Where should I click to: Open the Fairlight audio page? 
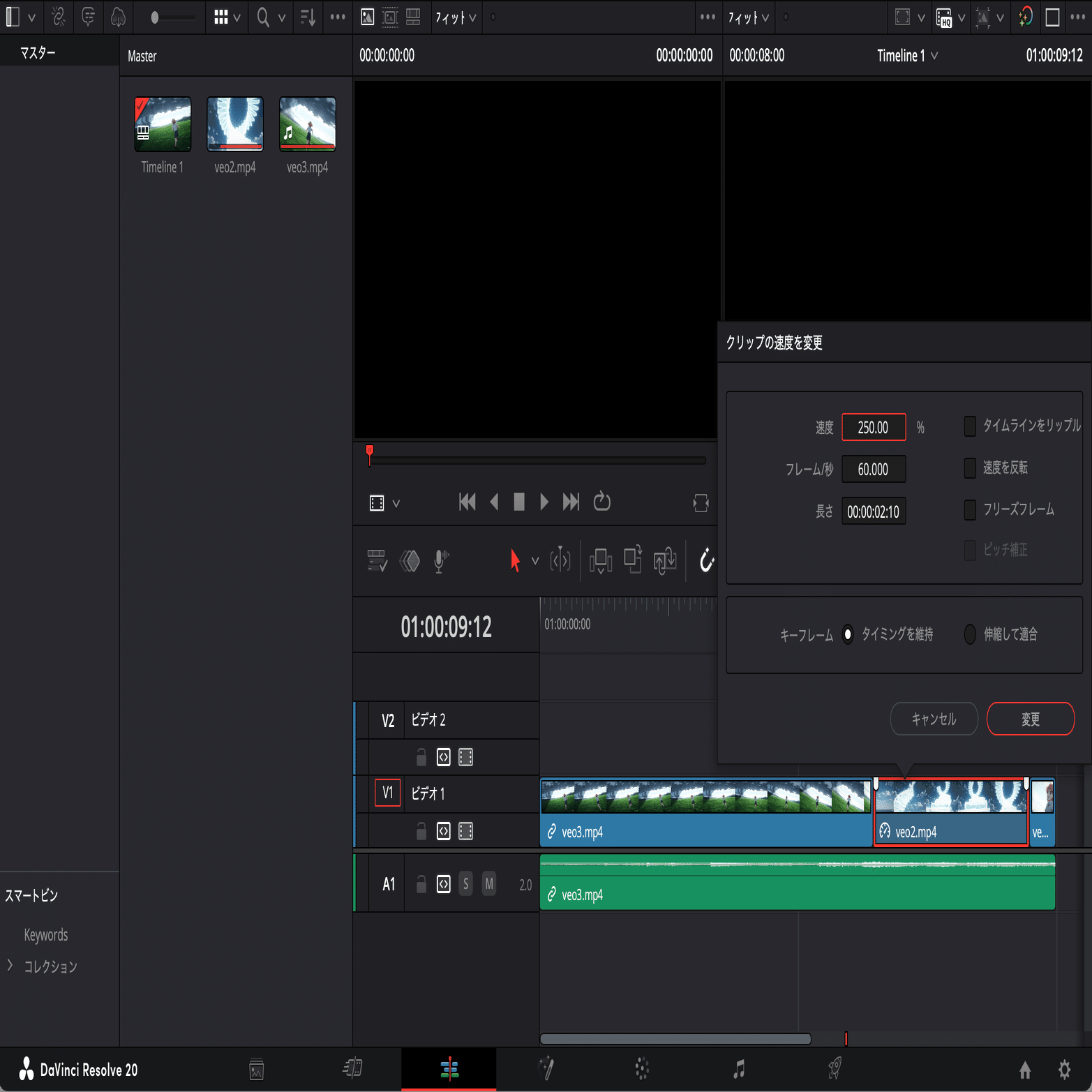click(x=738, y=1068)
